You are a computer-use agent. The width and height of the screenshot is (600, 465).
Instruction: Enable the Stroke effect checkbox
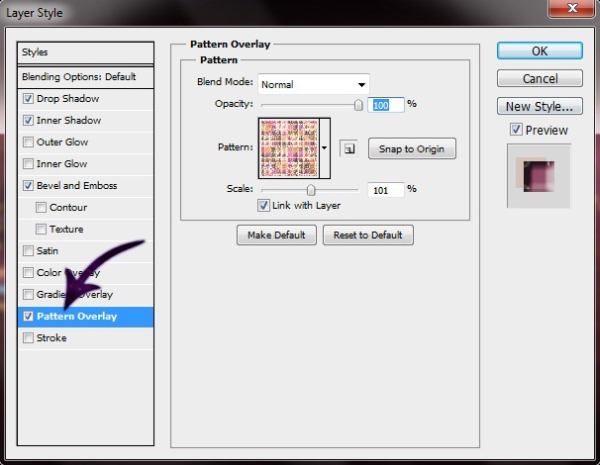28,339
